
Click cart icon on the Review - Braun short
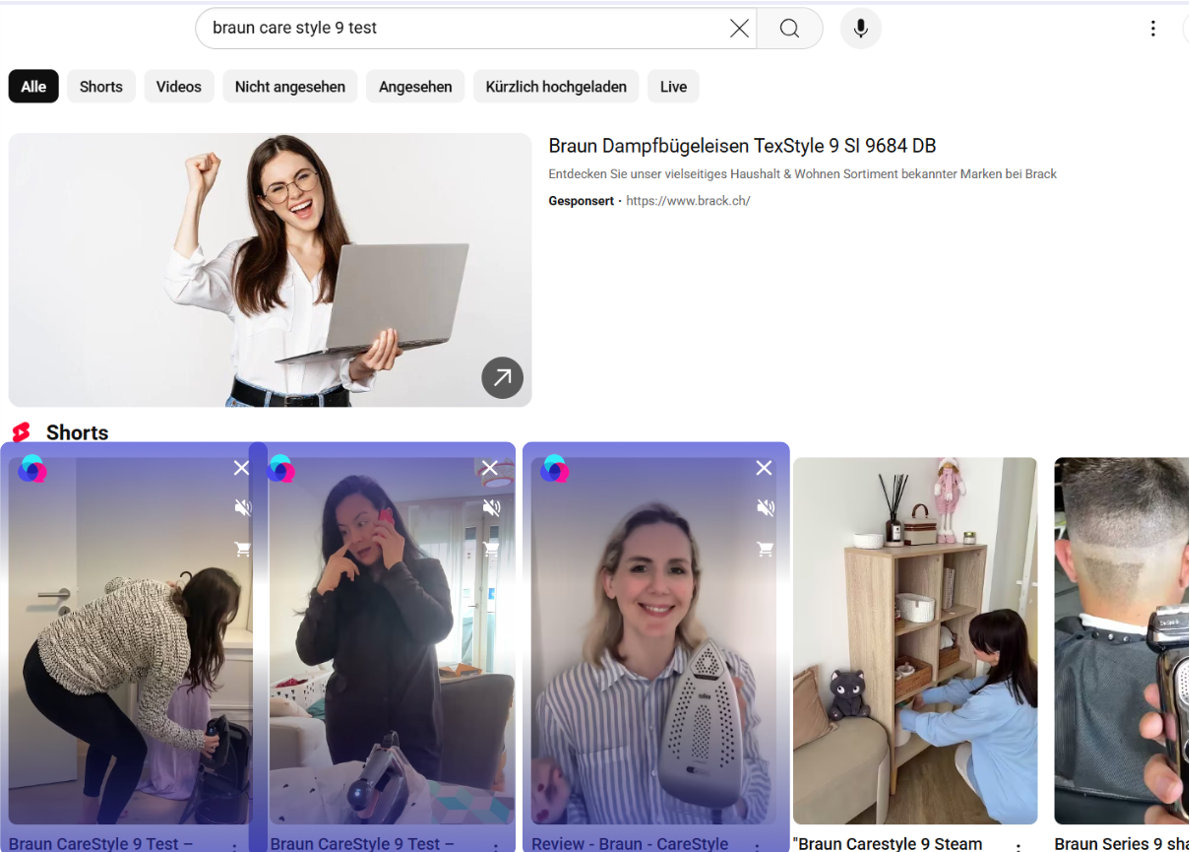click(765, 548)
